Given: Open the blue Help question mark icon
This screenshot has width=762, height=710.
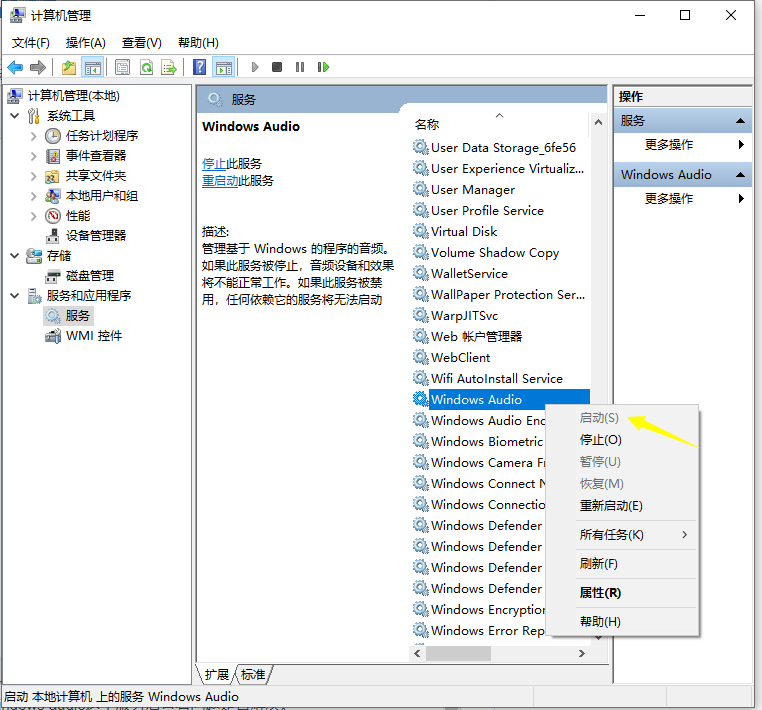Looking at the screenshot, I should click(200, 67).
